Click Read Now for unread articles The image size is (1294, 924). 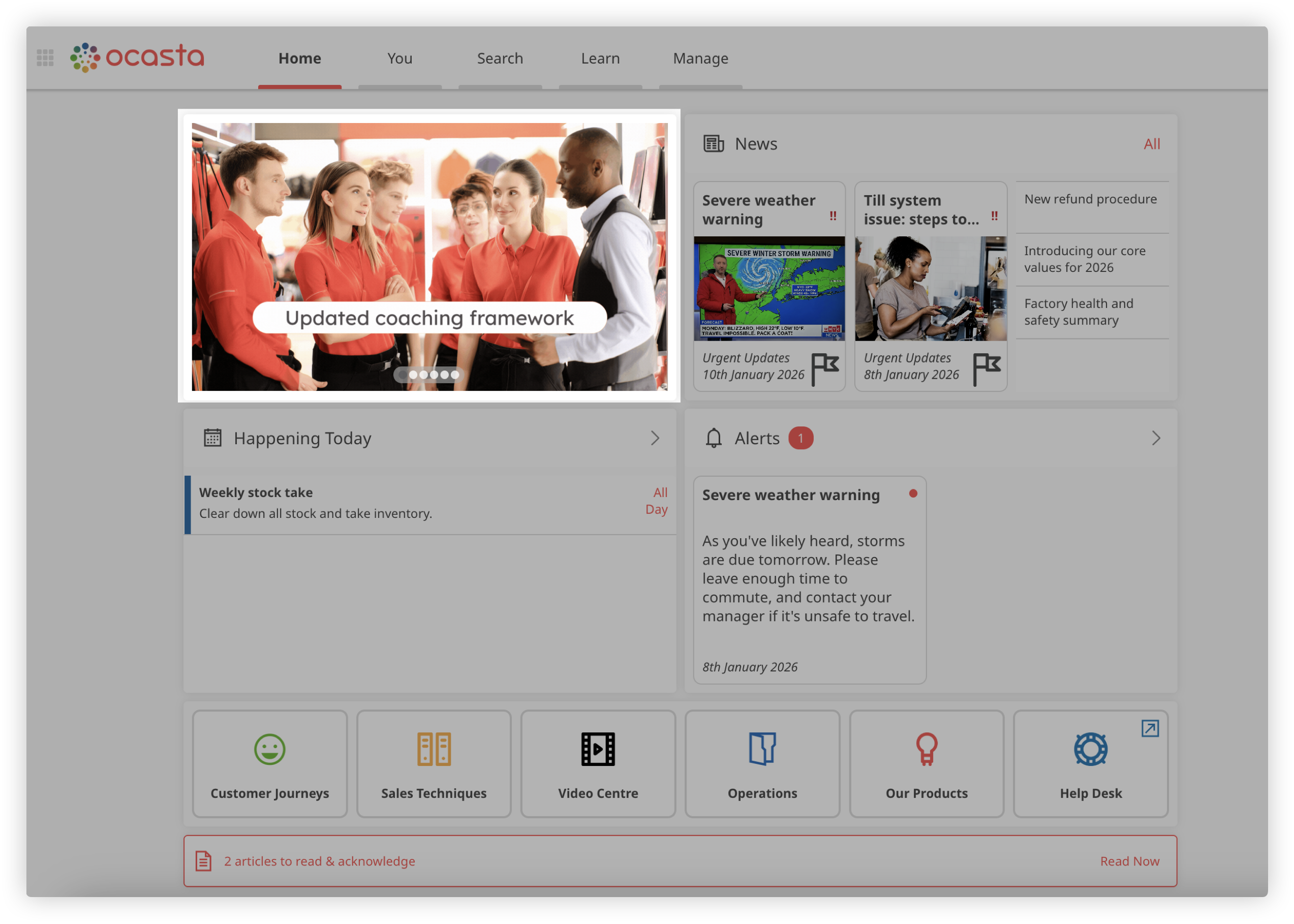(1129, 861)
